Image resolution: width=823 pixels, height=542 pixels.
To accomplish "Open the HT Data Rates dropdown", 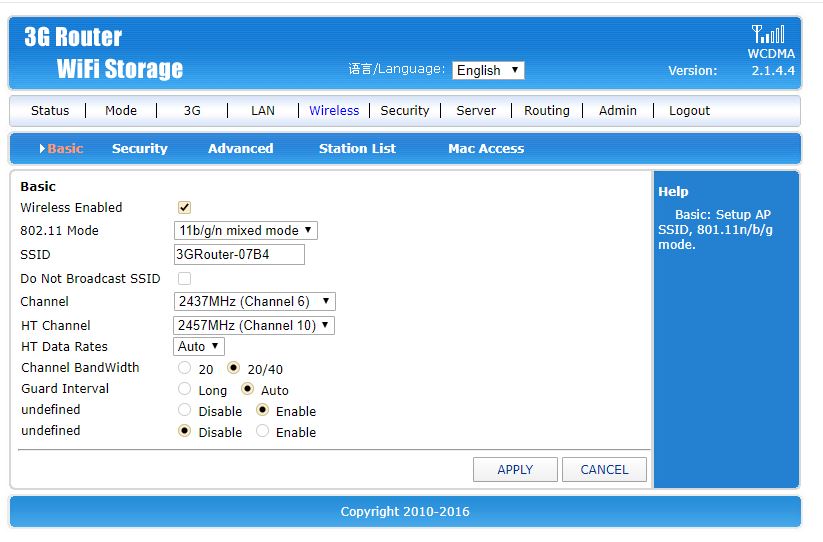I will [198, 346].
